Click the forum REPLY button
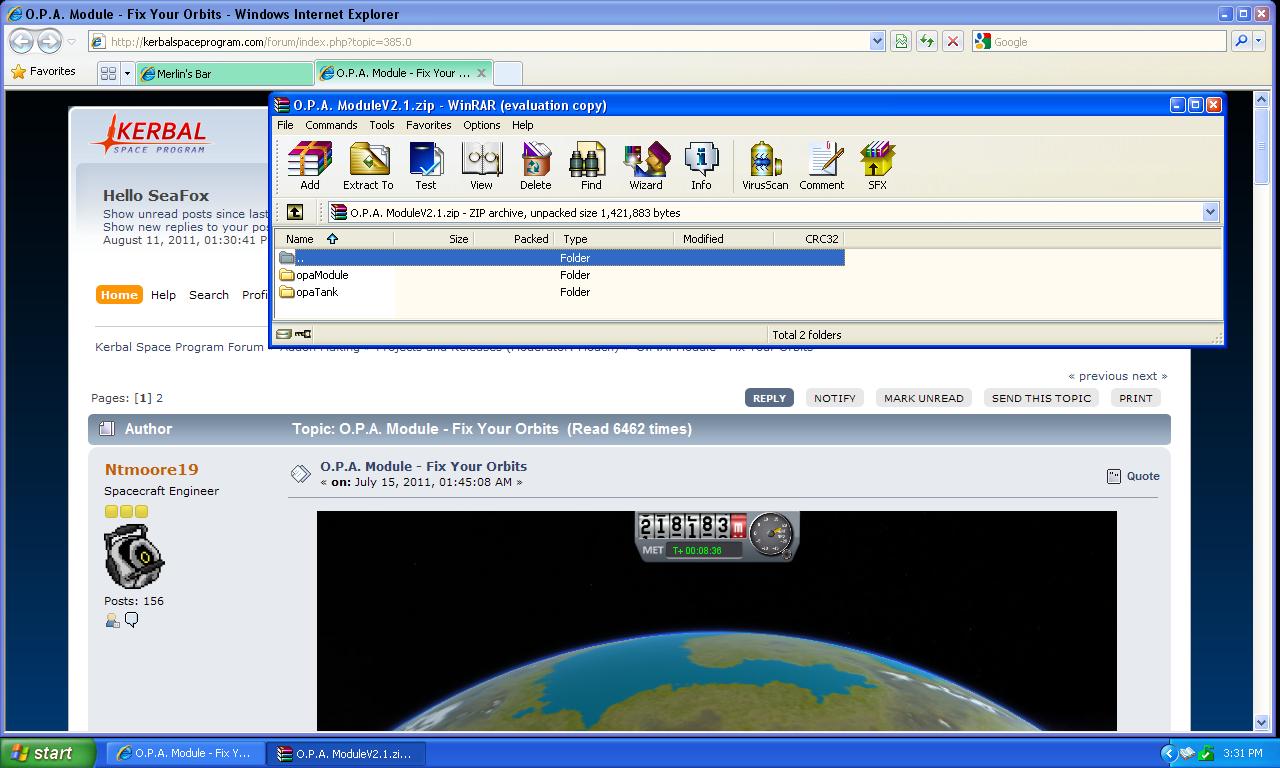The width and height of the screenshot is (1280, 768). (x=769, y=398)
